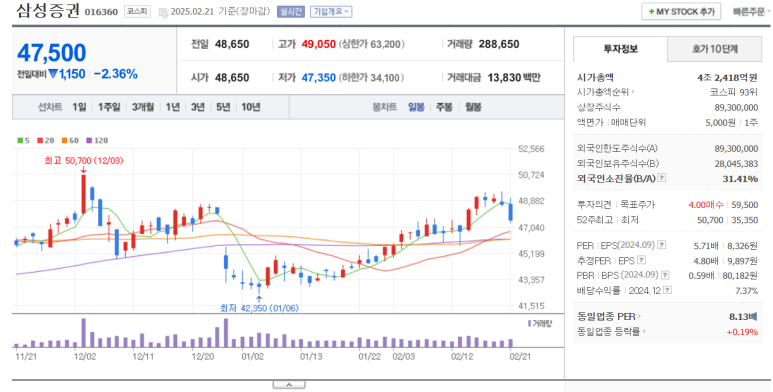The width and height of the screenshot is (773, 392).
Task: Click the calendar icon beside the 2025.02.21 date
Action: pos(163,12)
